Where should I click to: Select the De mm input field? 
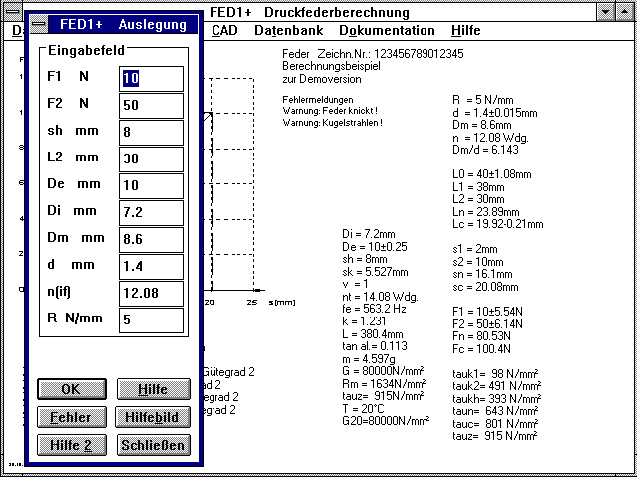(151, 186)
